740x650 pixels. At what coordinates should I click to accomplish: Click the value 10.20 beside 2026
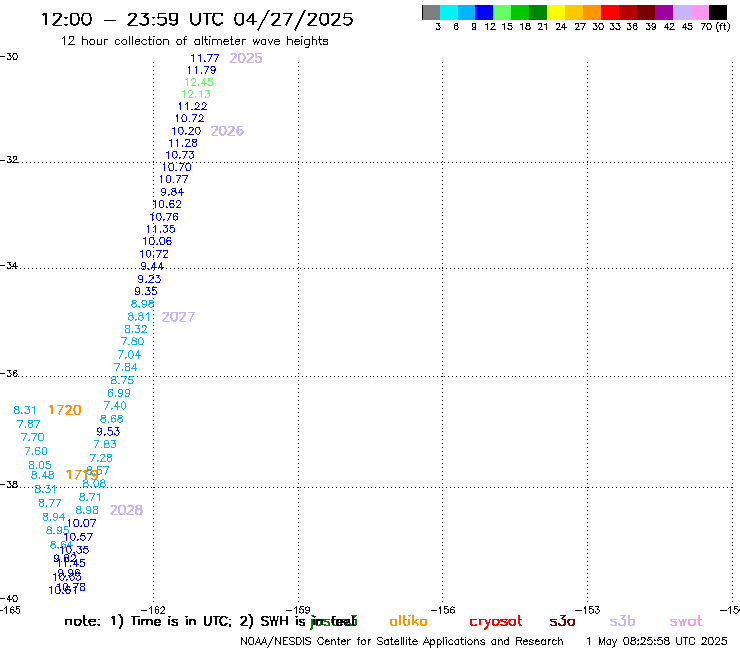pos(186,131)
